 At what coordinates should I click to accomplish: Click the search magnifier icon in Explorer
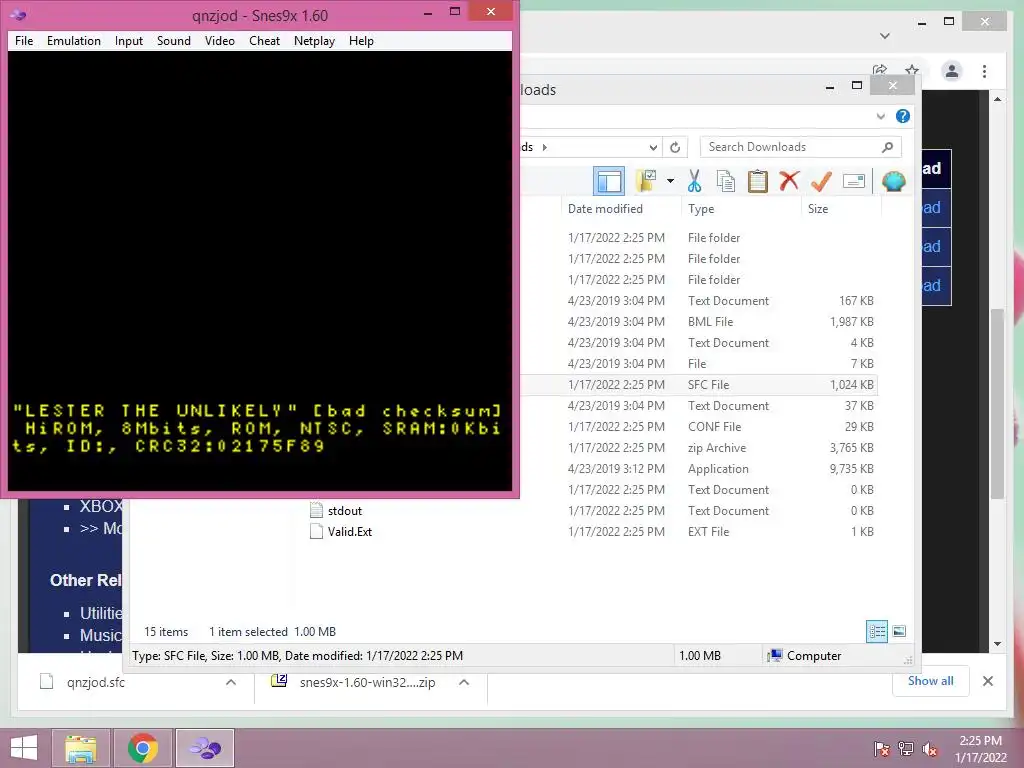pos(887,147)
